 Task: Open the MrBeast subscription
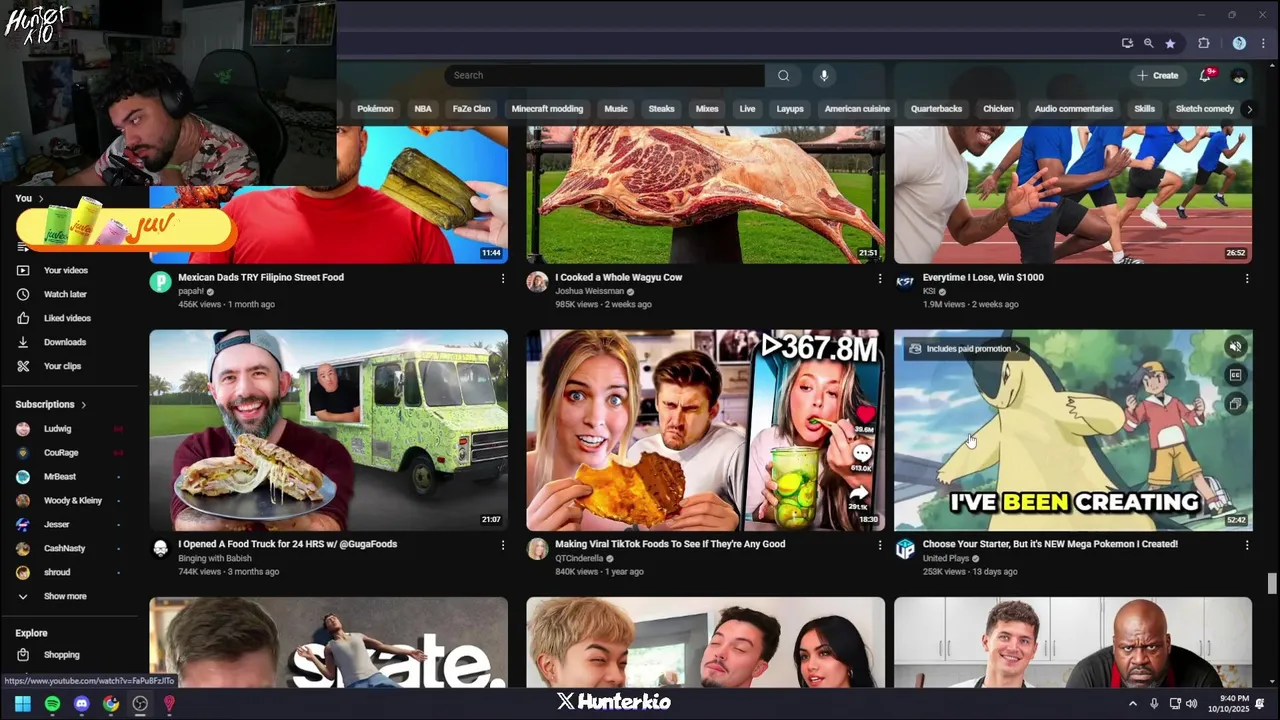(x=60, y=477)
